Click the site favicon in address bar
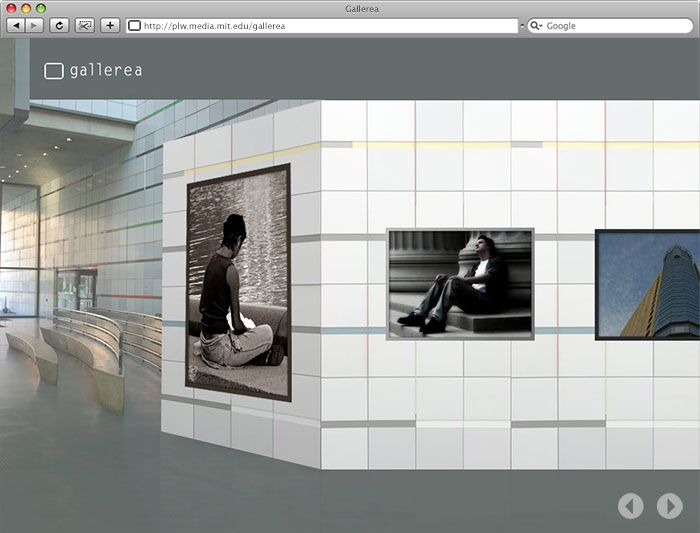 pos(134,25)
